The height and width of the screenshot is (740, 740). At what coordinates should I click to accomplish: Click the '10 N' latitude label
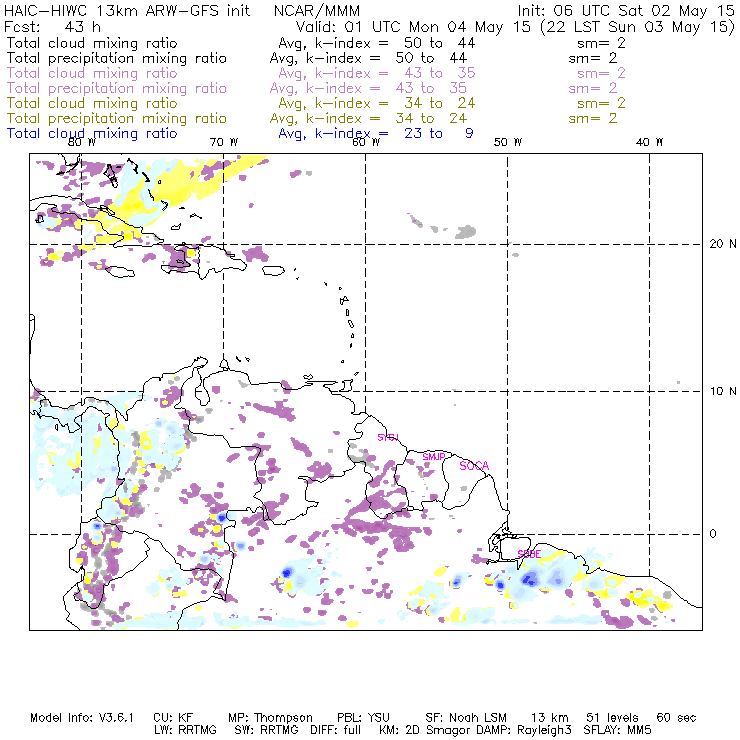723,391
